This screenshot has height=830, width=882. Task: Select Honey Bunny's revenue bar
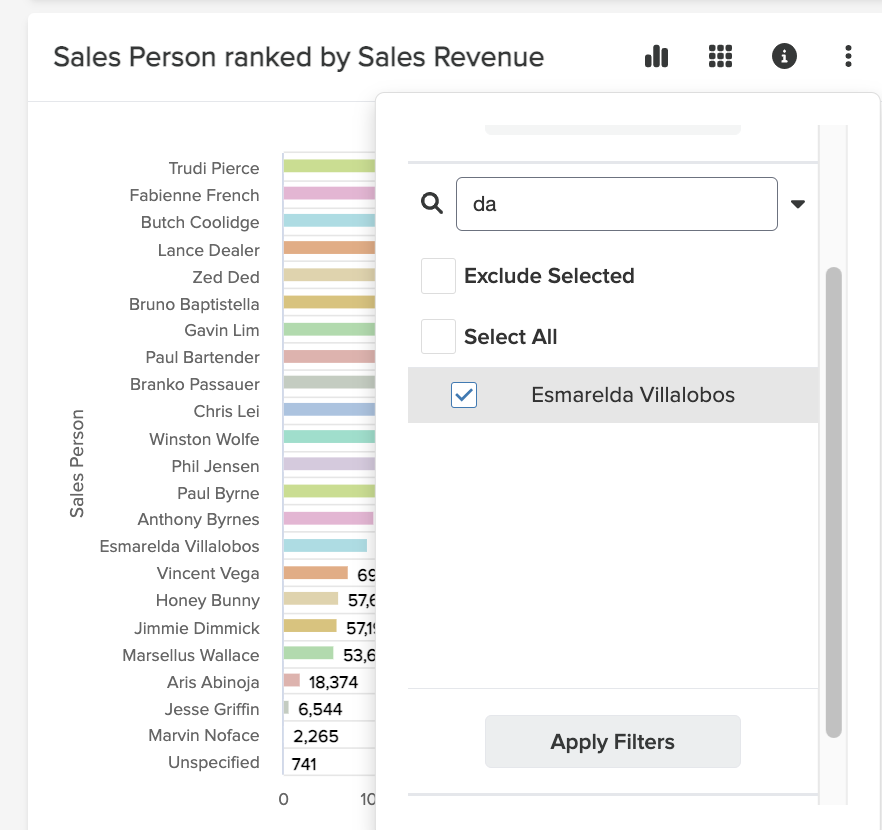310,600
